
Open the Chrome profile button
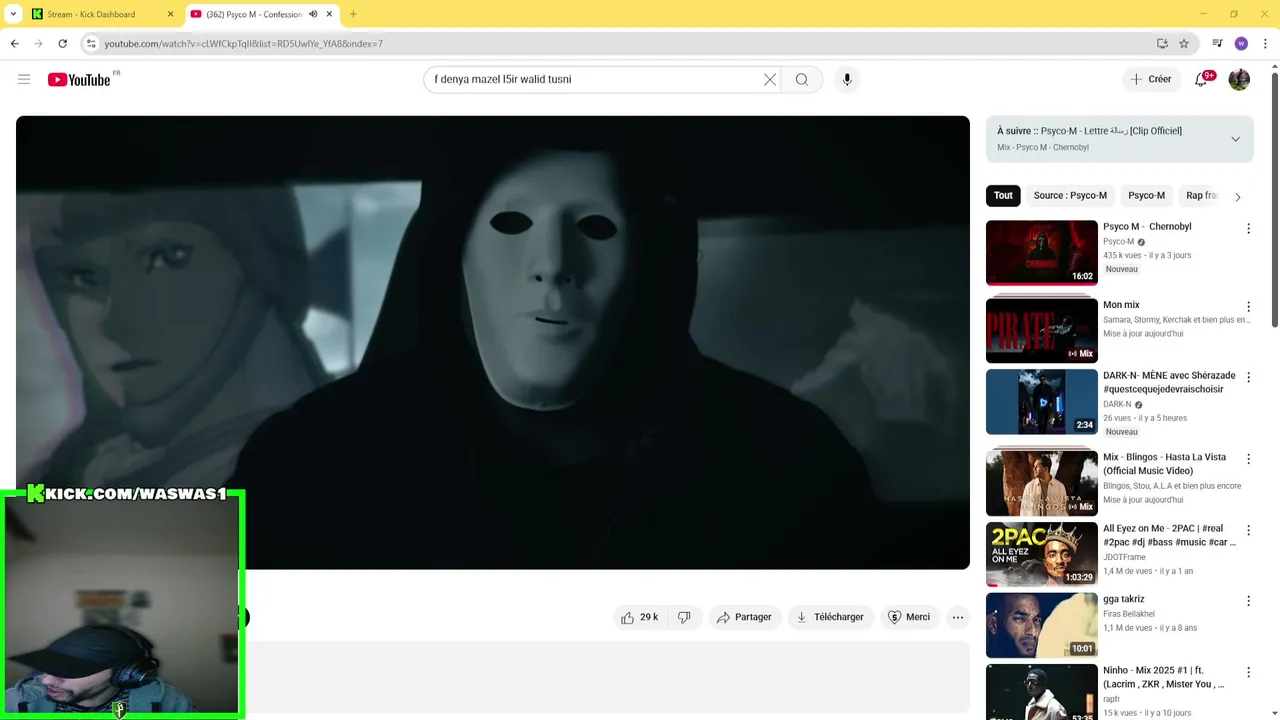click(1241, 43)
